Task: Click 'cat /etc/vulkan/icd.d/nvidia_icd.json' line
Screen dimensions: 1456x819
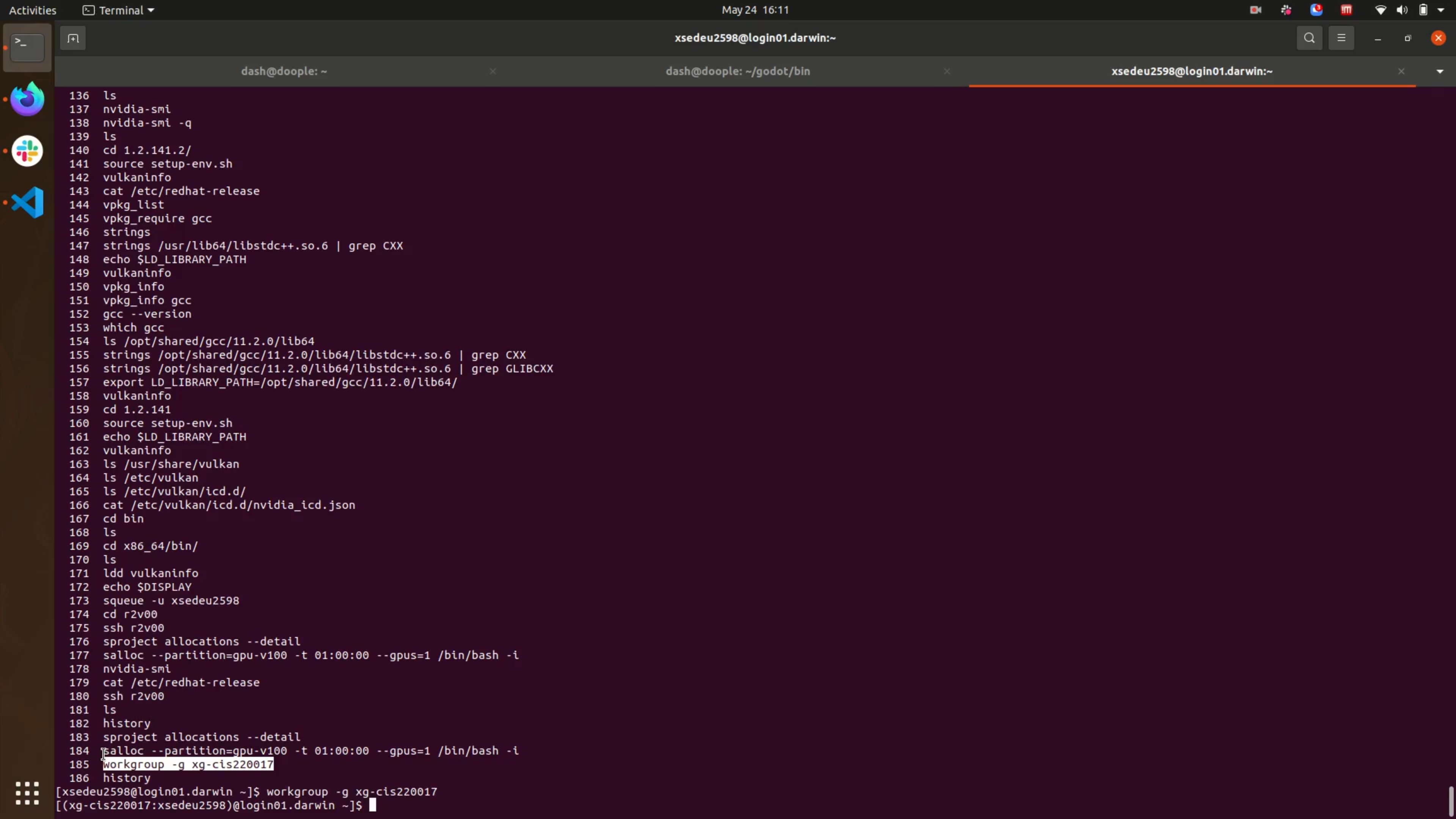Action: click(229, 505)
